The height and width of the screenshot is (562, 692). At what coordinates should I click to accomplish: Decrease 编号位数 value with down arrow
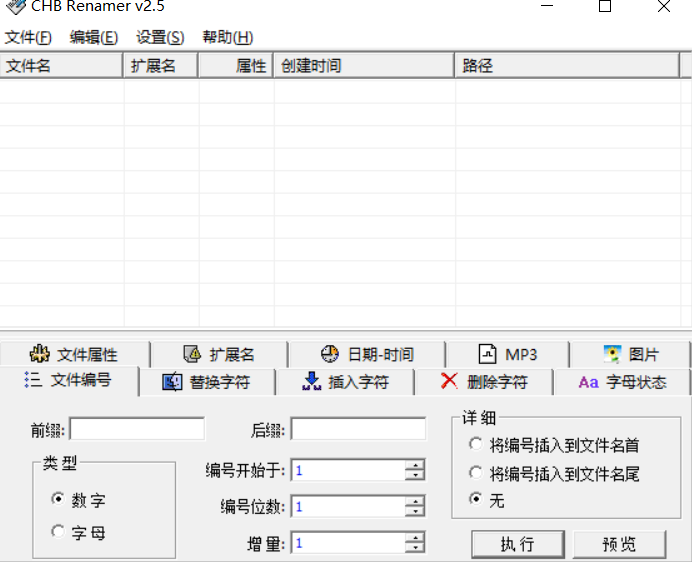coord(414,511)
